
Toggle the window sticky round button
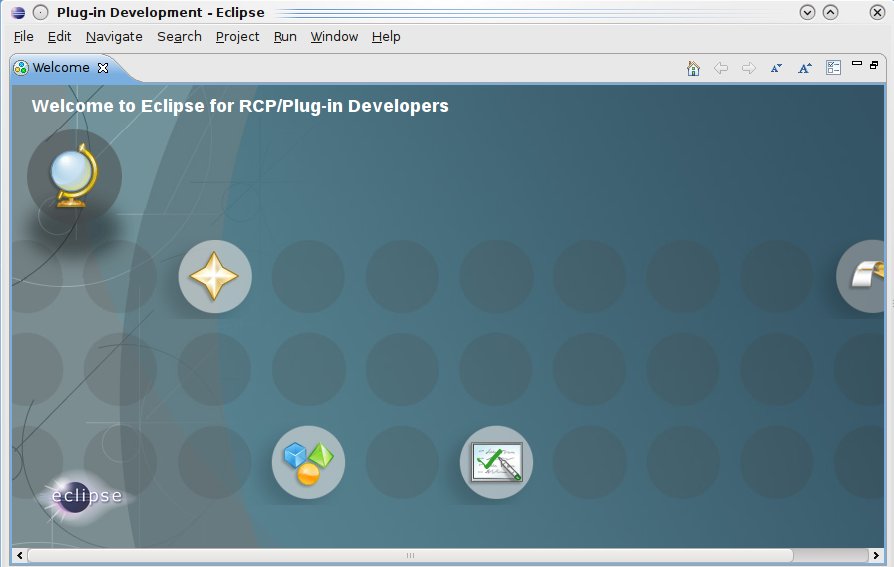coord(40,13)
